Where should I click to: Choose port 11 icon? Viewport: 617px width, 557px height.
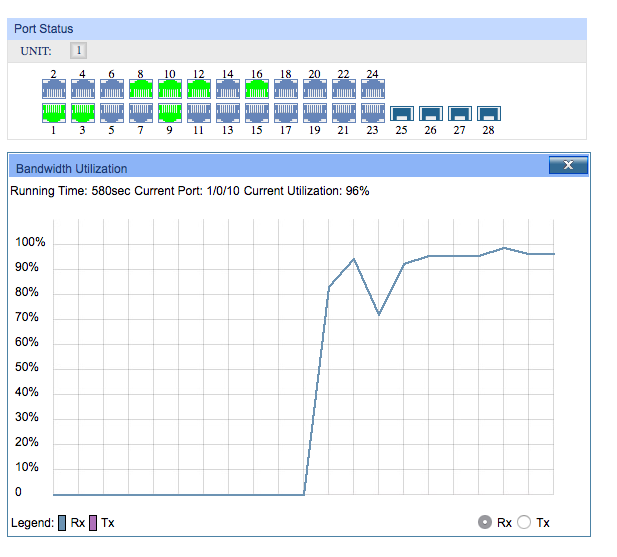point(199,113)
